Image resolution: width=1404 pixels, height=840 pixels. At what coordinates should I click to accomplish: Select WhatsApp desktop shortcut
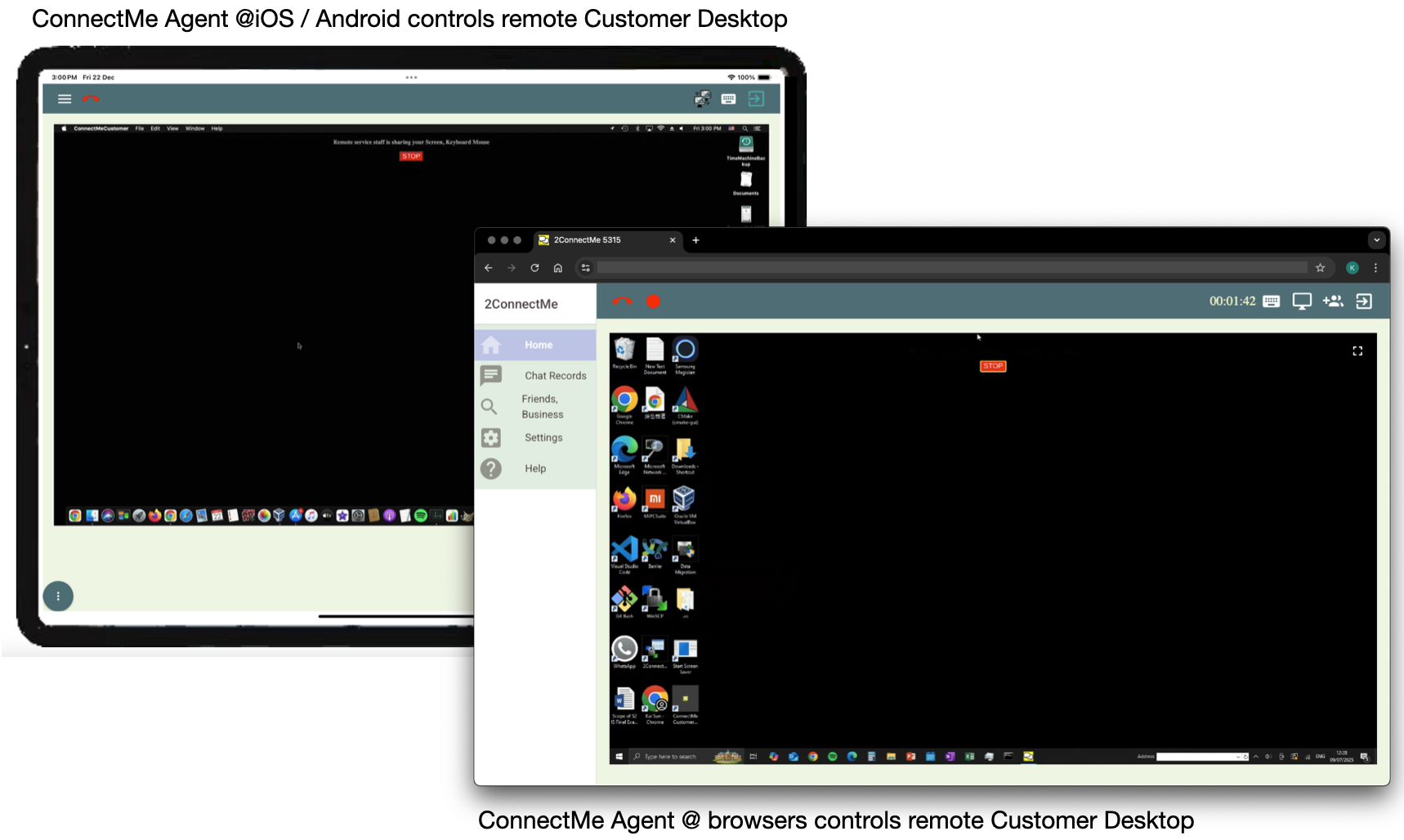coord(624,652)
